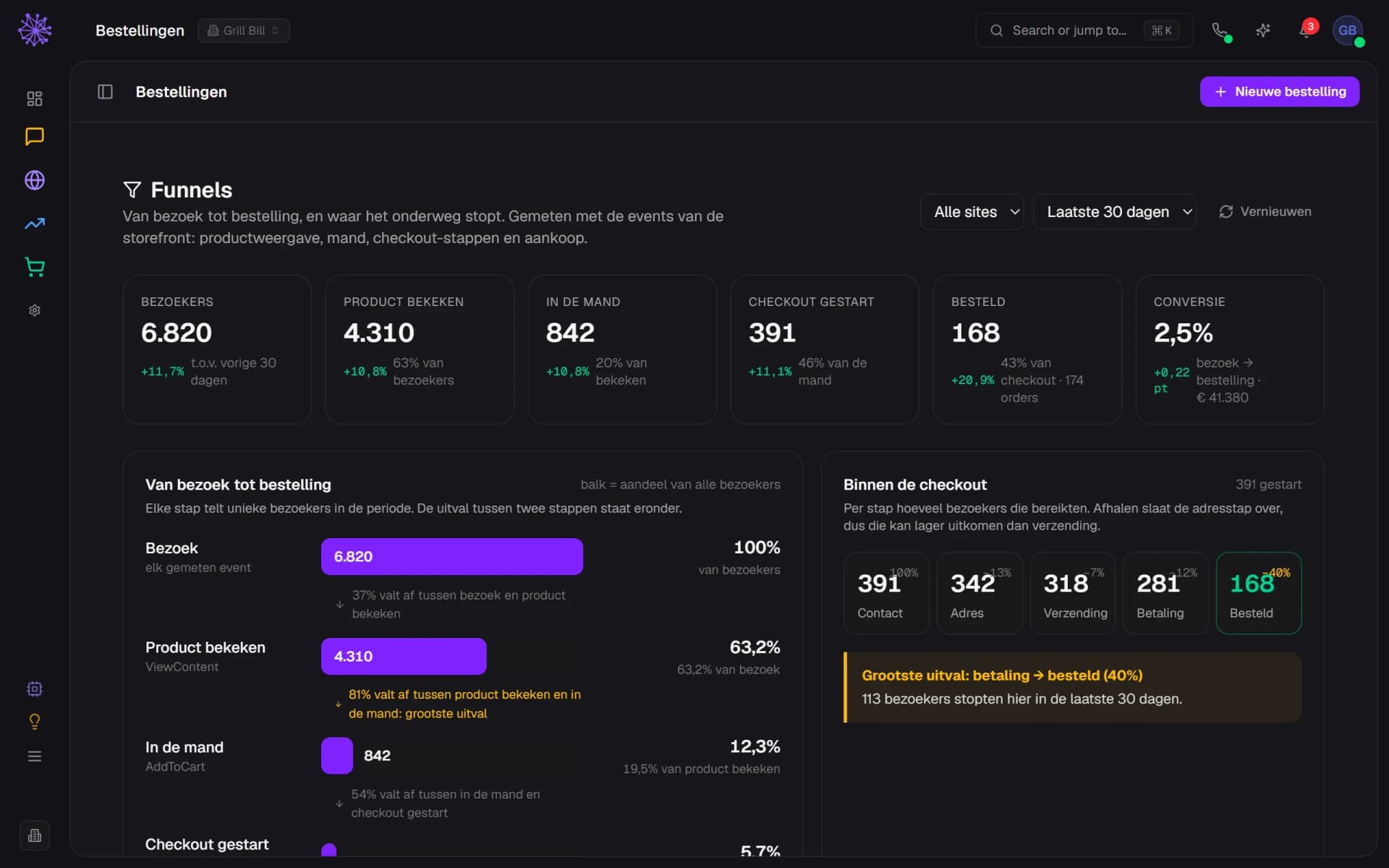Open the trending analytics sidebar icon
Image resolution: width=1389 pixels, height=868 pixels.
pos(35,224)
